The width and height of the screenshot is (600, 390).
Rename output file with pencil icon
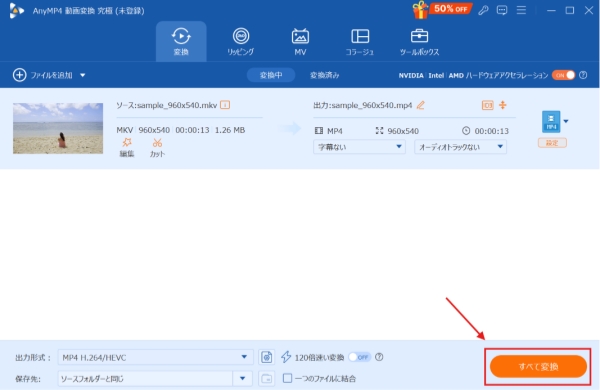pos(421,105)
